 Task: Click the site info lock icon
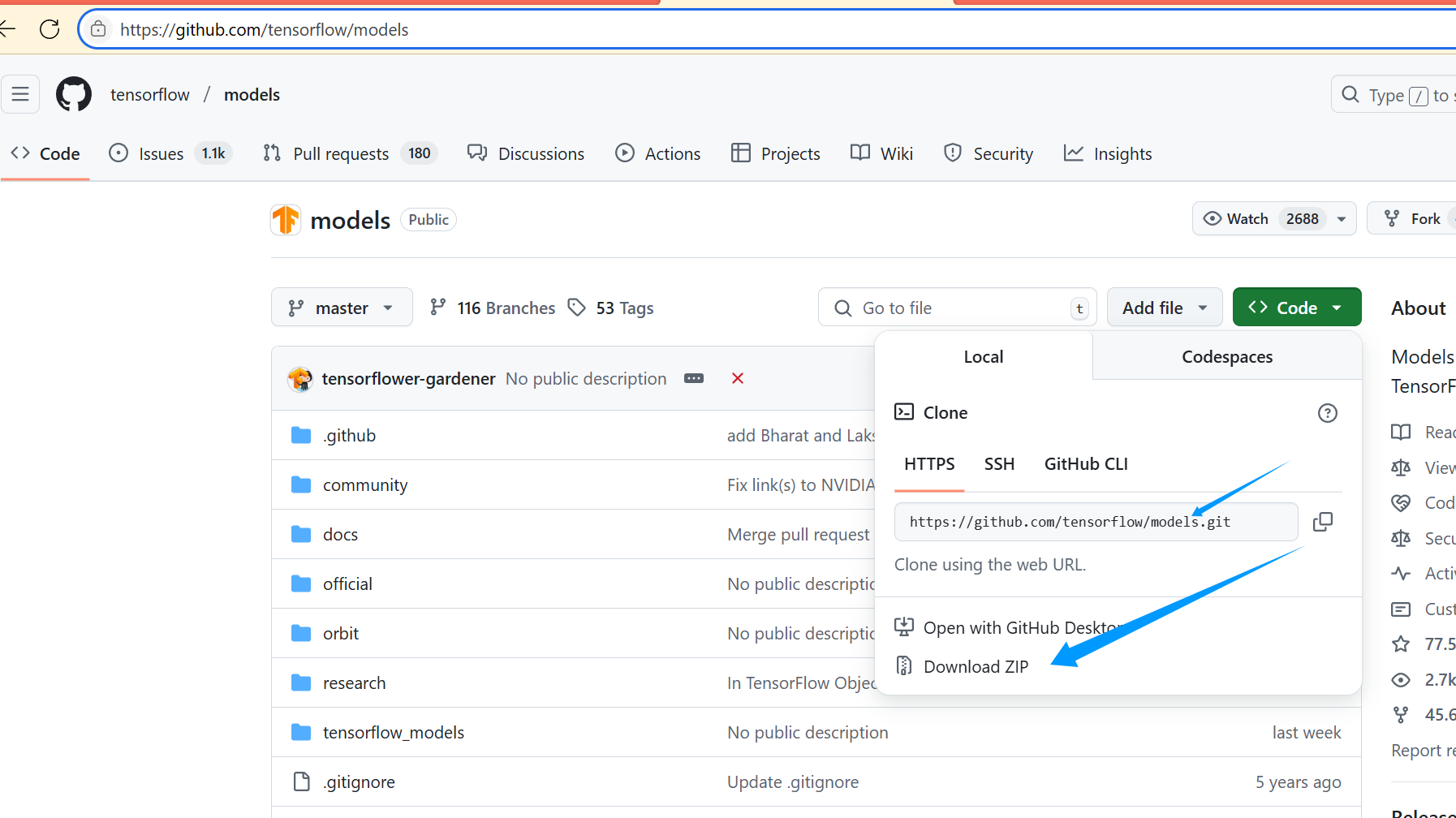click(x=98, y=29)
